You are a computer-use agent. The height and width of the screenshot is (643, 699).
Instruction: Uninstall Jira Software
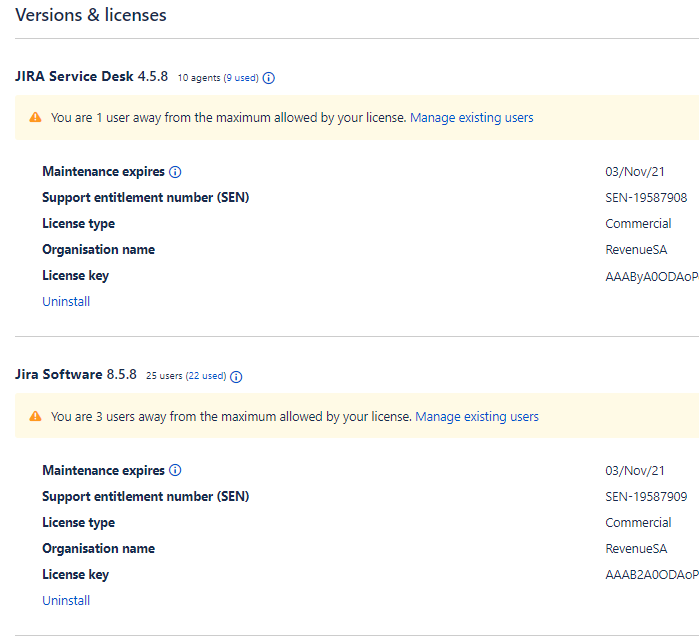pyautogui.click(x=66, y=600)
